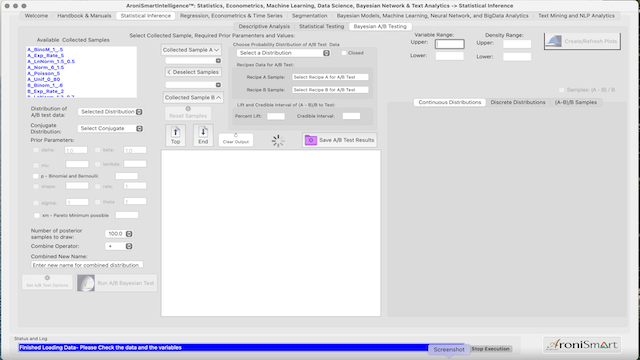
Task: Click the Create/Refresh Plots chart icon
Action: [554, 41]
